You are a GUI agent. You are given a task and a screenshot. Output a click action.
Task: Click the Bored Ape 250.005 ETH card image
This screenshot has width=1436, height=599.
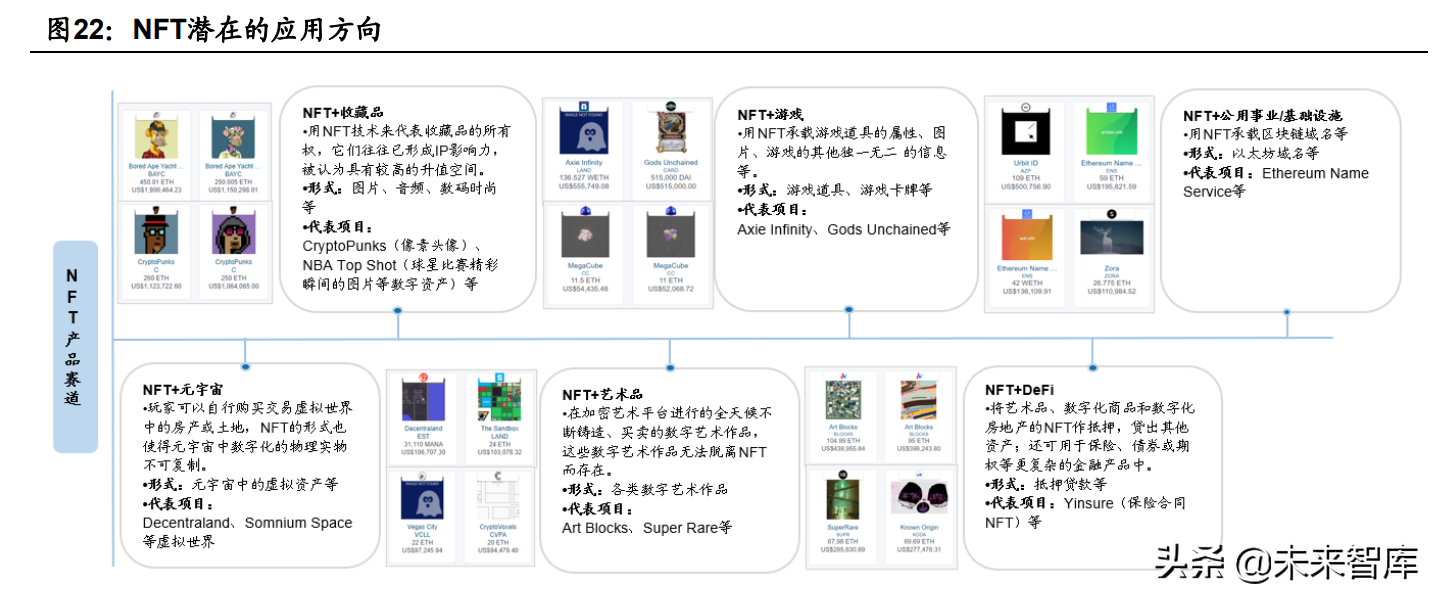pos(233,137)
